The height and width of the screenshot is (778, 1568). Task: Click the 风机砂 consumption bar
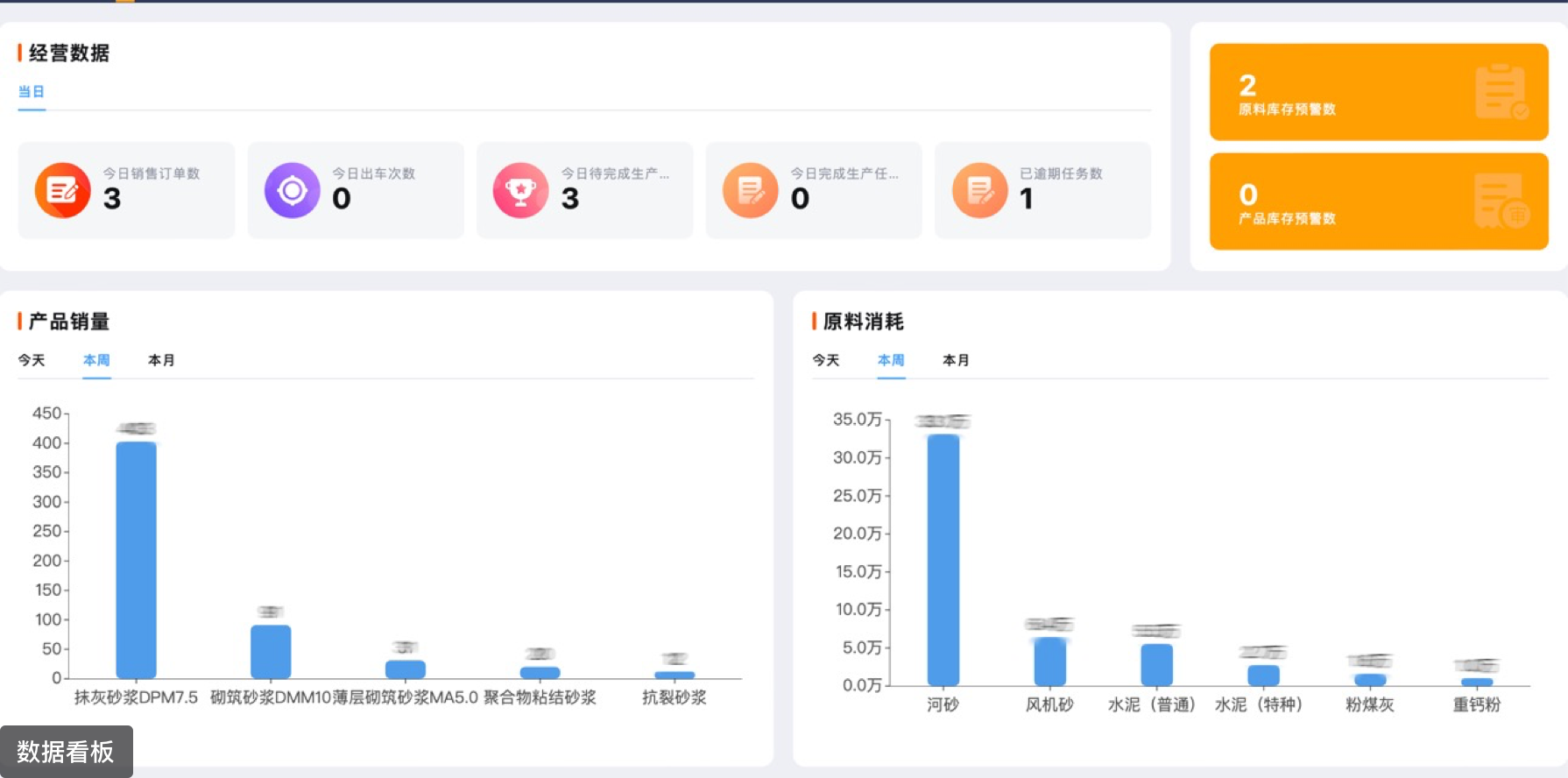(x=1050, y=661)
